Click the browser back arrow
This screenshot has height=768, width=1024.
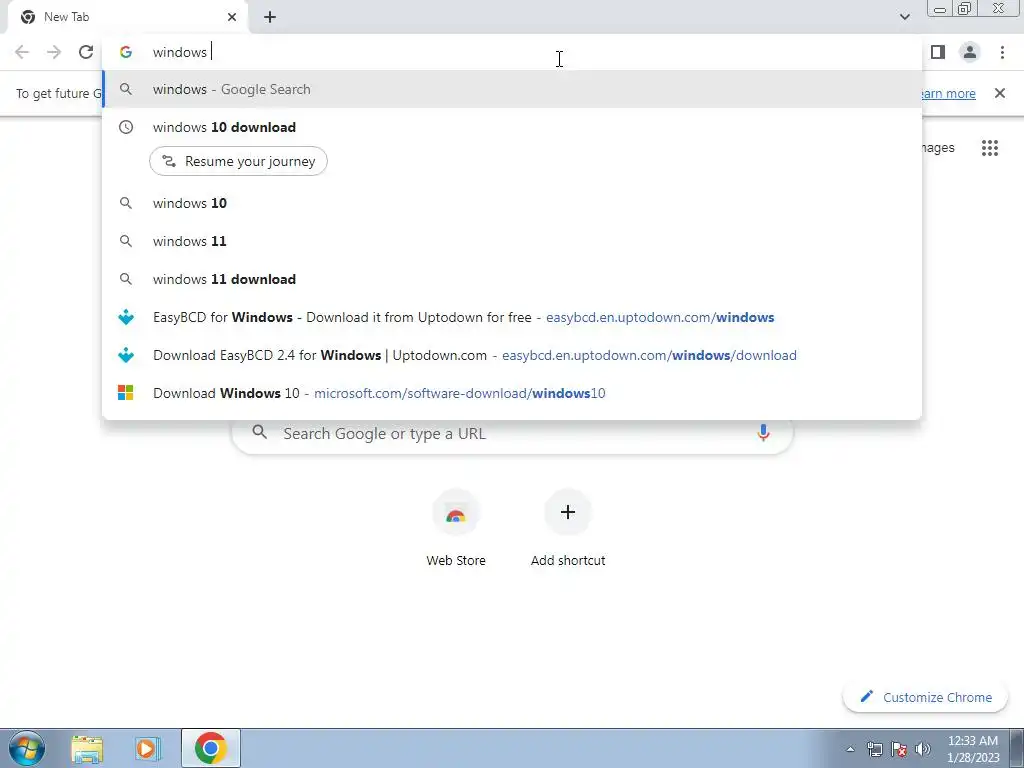click(x=22, y=52)
